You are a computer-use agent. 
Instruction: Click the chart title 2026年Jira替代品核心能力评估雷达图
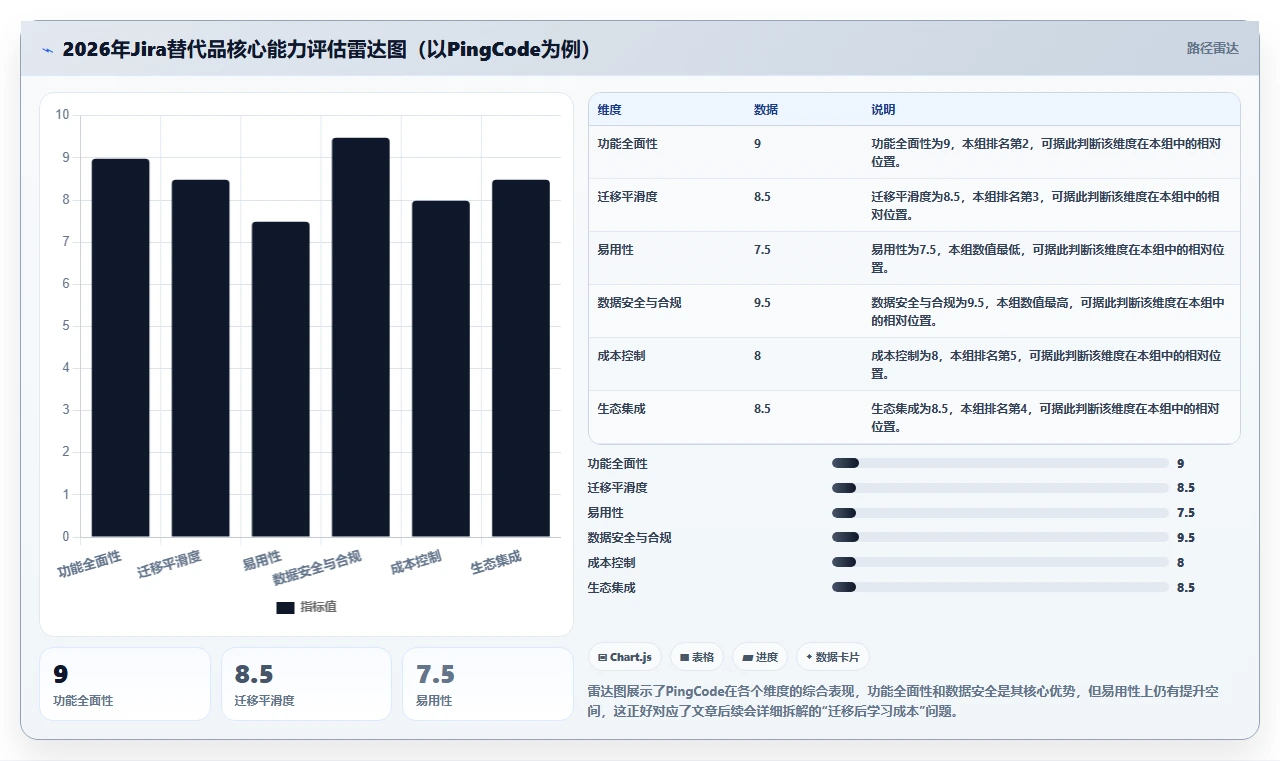328,49
